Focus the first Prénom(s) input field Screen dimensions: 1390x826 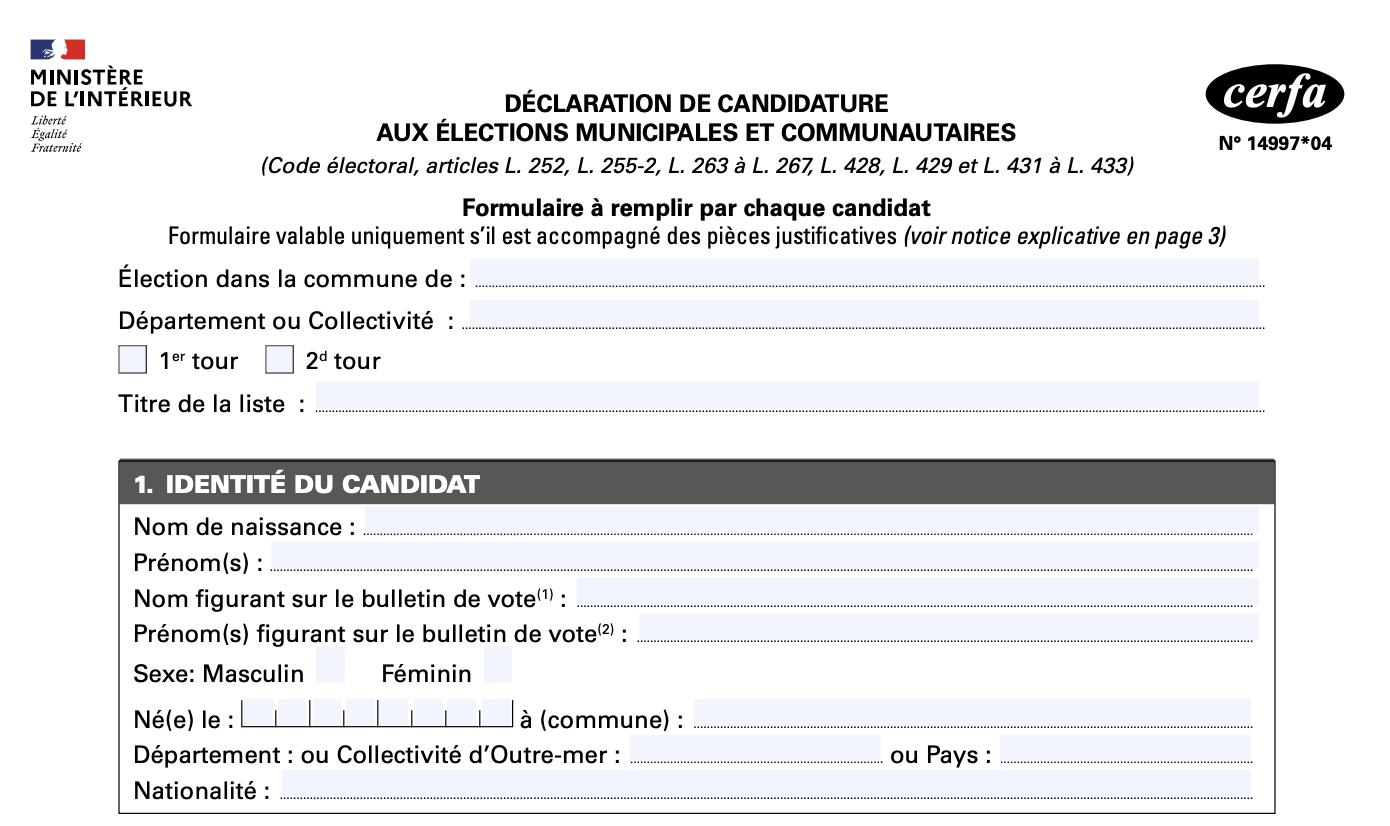coord(763,556)
